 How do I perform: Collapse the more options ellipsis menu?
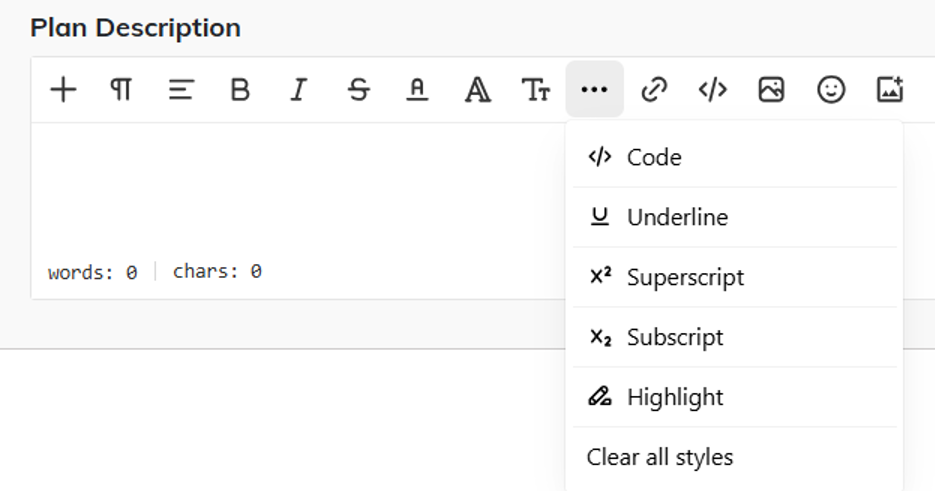(x=594, y=90)
